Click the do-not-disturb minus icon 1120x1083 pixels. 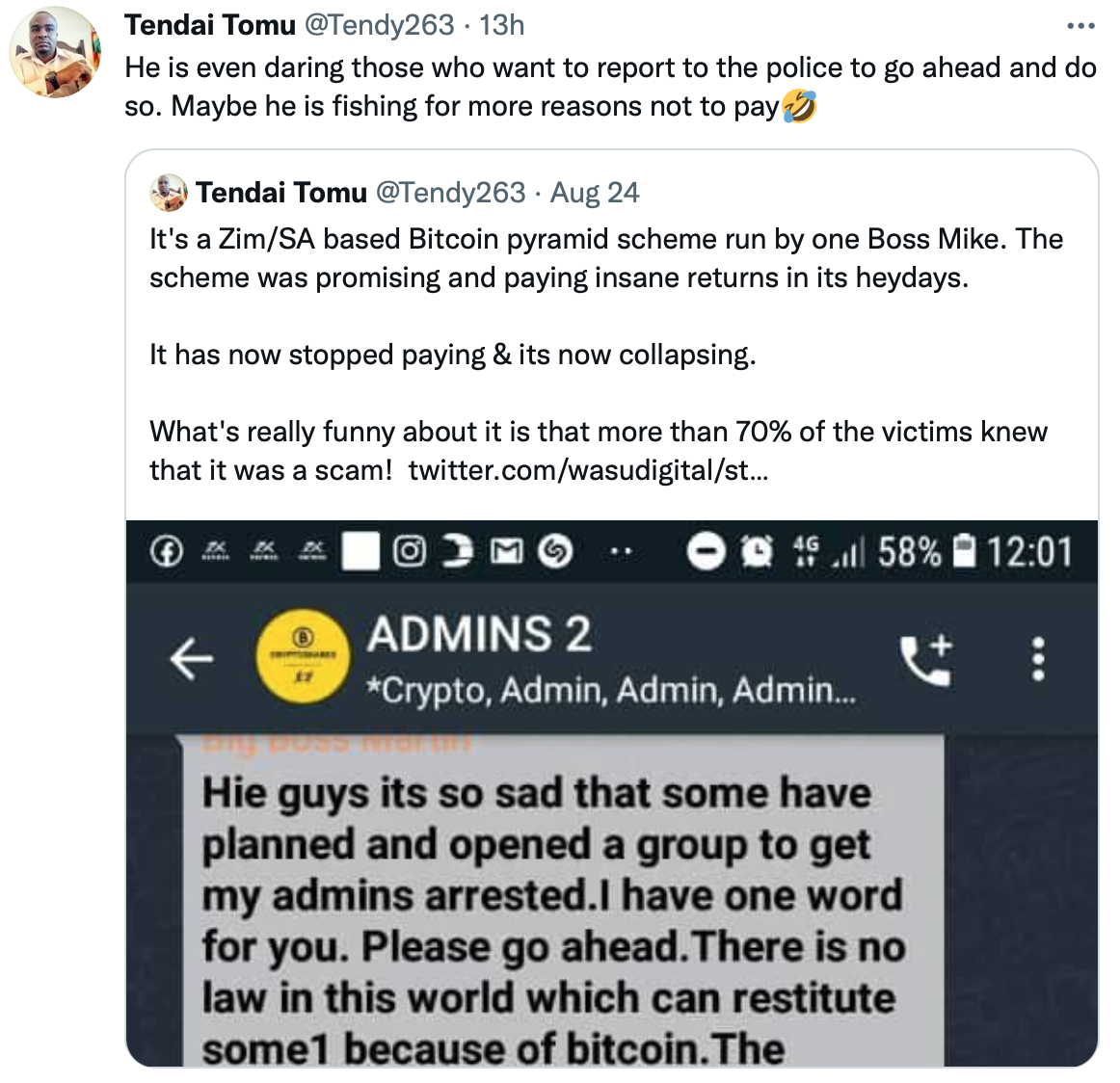coord(706,552)
